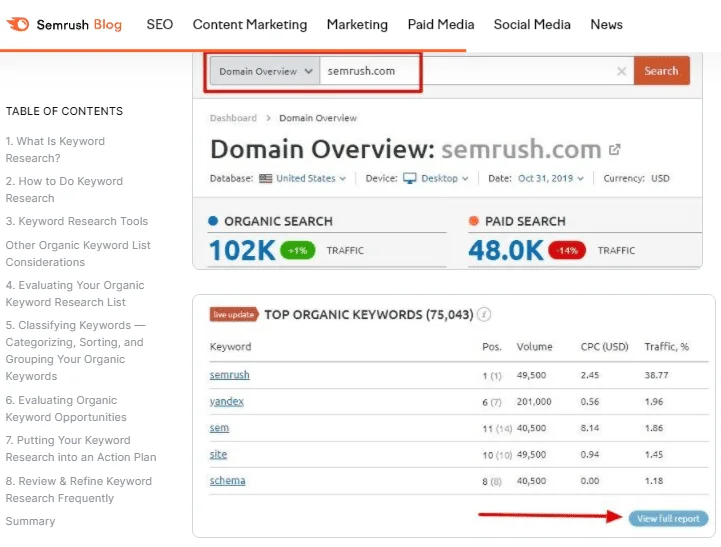Click the Semrush flame logo icon
721x547 pixels.
[18, 24]
